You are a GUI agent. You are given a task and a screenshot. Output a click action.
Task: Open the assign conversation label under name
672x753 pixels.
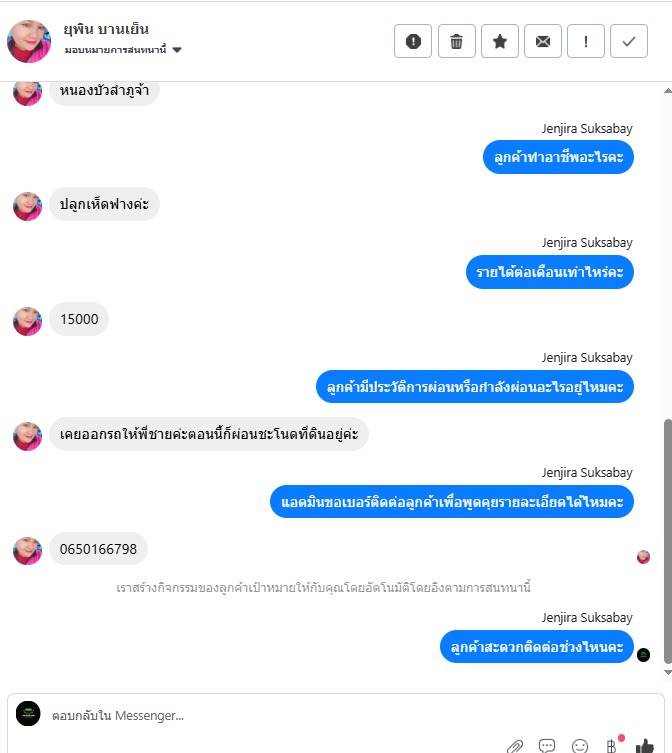click(115, 49)
